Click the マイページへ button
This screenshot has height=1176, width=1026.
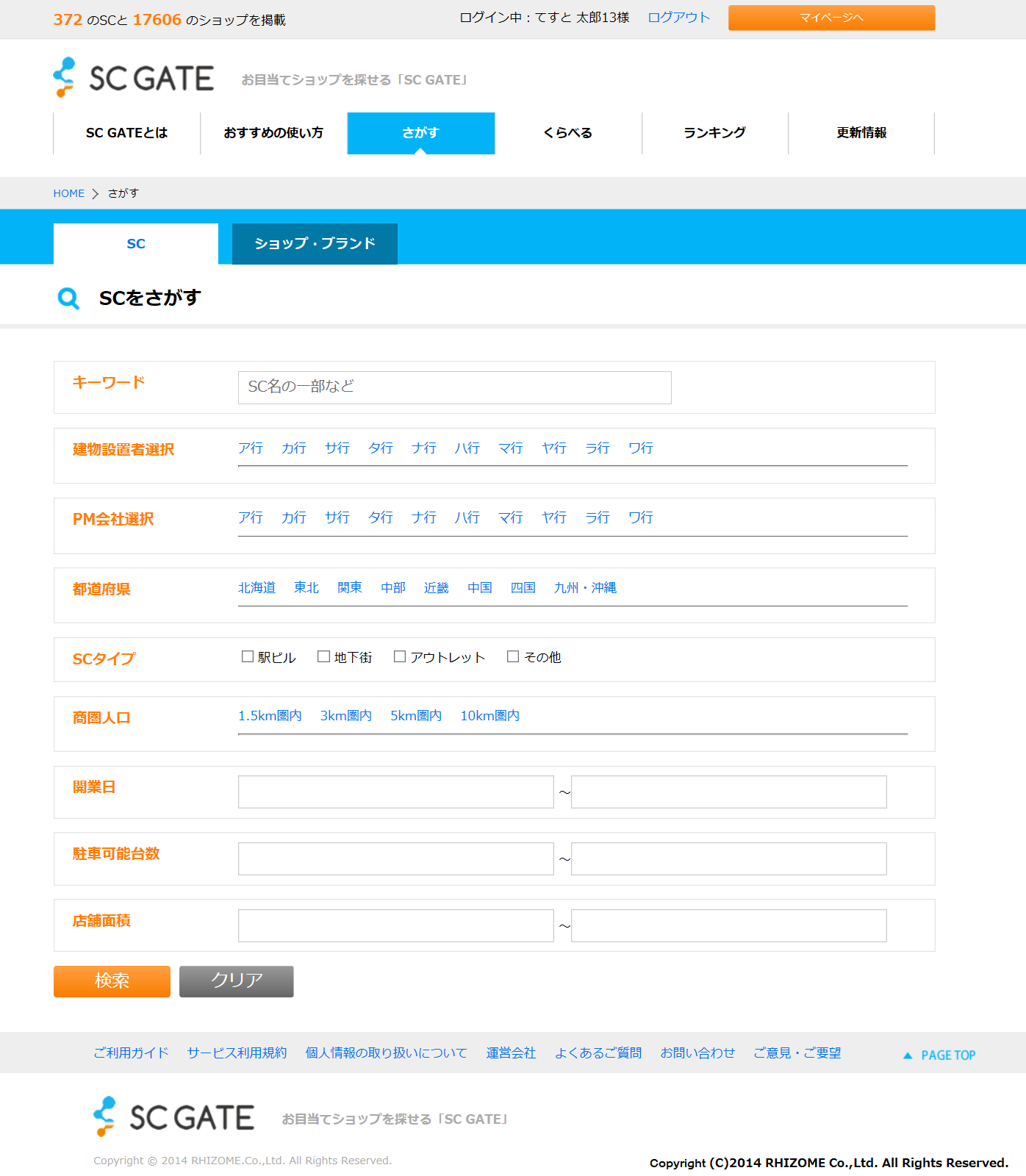831,18
